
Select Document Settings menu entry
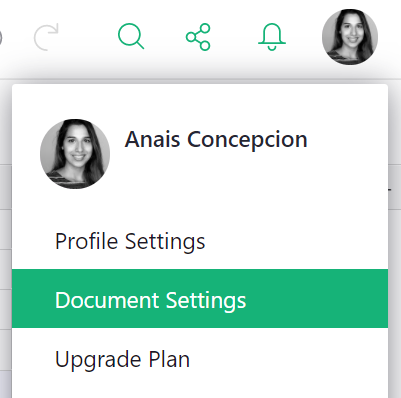(200, 299)
